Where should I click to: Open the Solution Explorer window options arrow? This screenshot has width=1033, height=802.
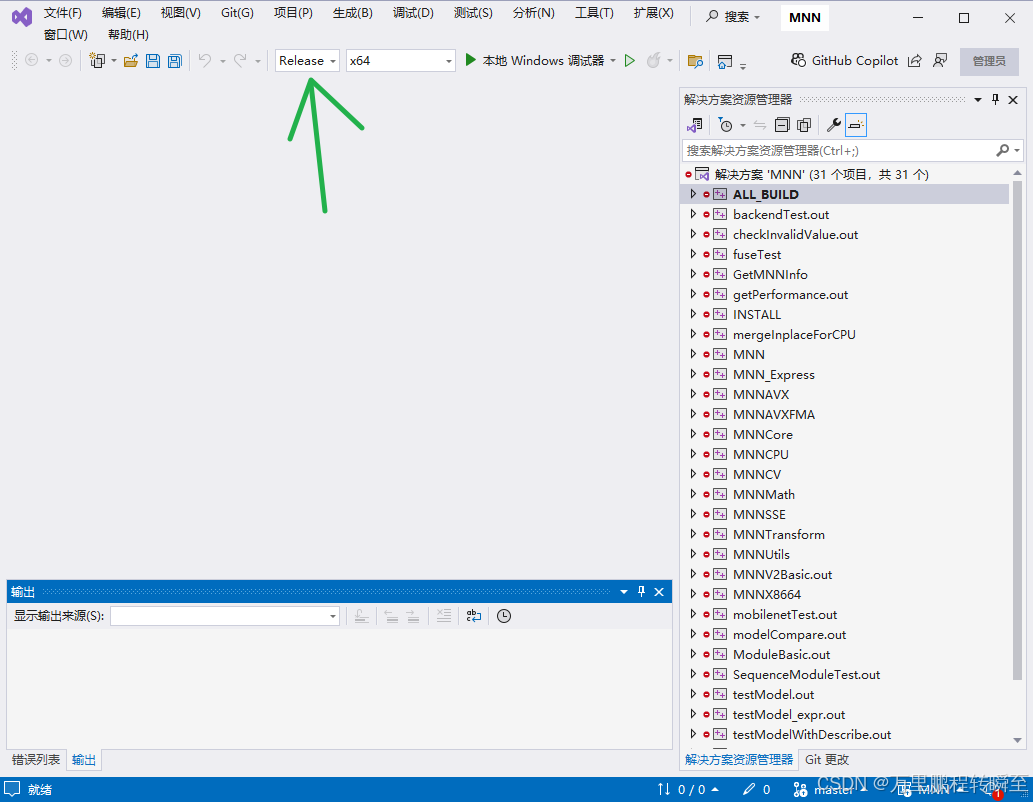click(978, 100)
